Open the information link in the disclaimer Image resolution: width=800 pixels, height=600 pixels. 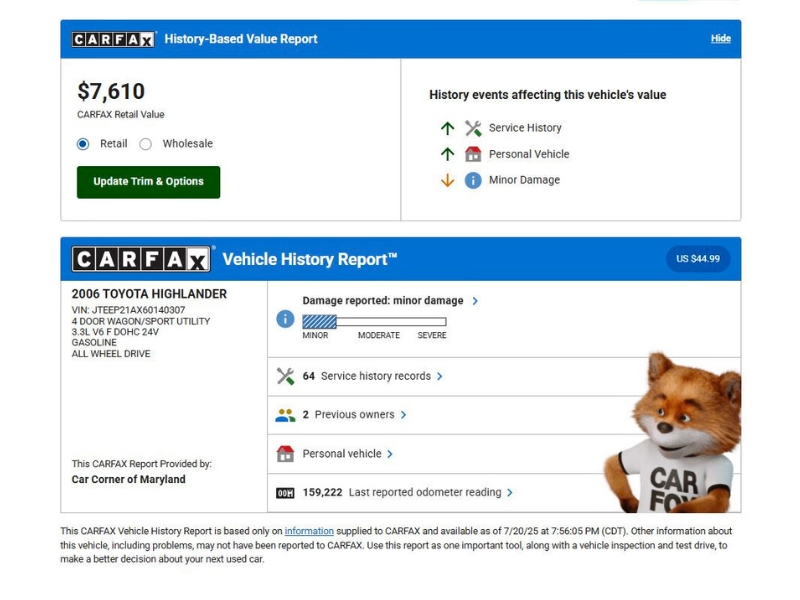(x=309, y=531)
